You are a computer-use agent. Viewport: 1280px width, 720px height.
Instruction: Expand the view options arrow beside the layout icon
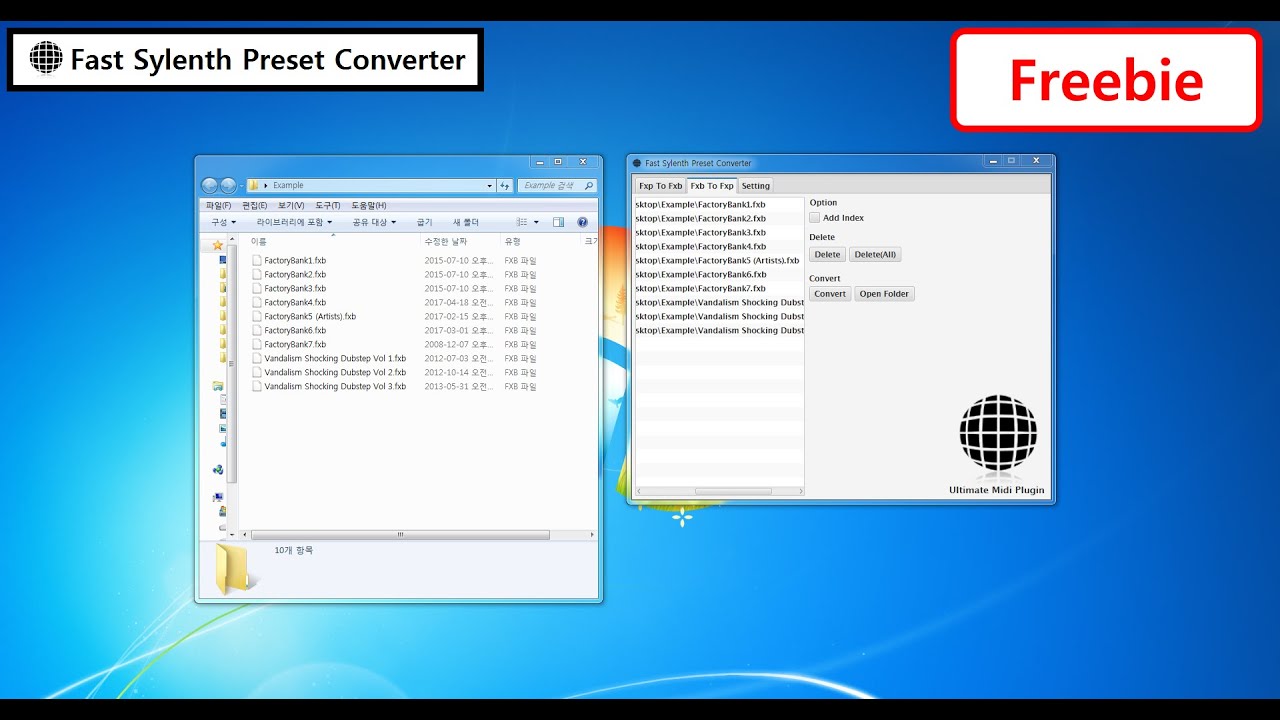pyautogui.click(x=536, y=222)
